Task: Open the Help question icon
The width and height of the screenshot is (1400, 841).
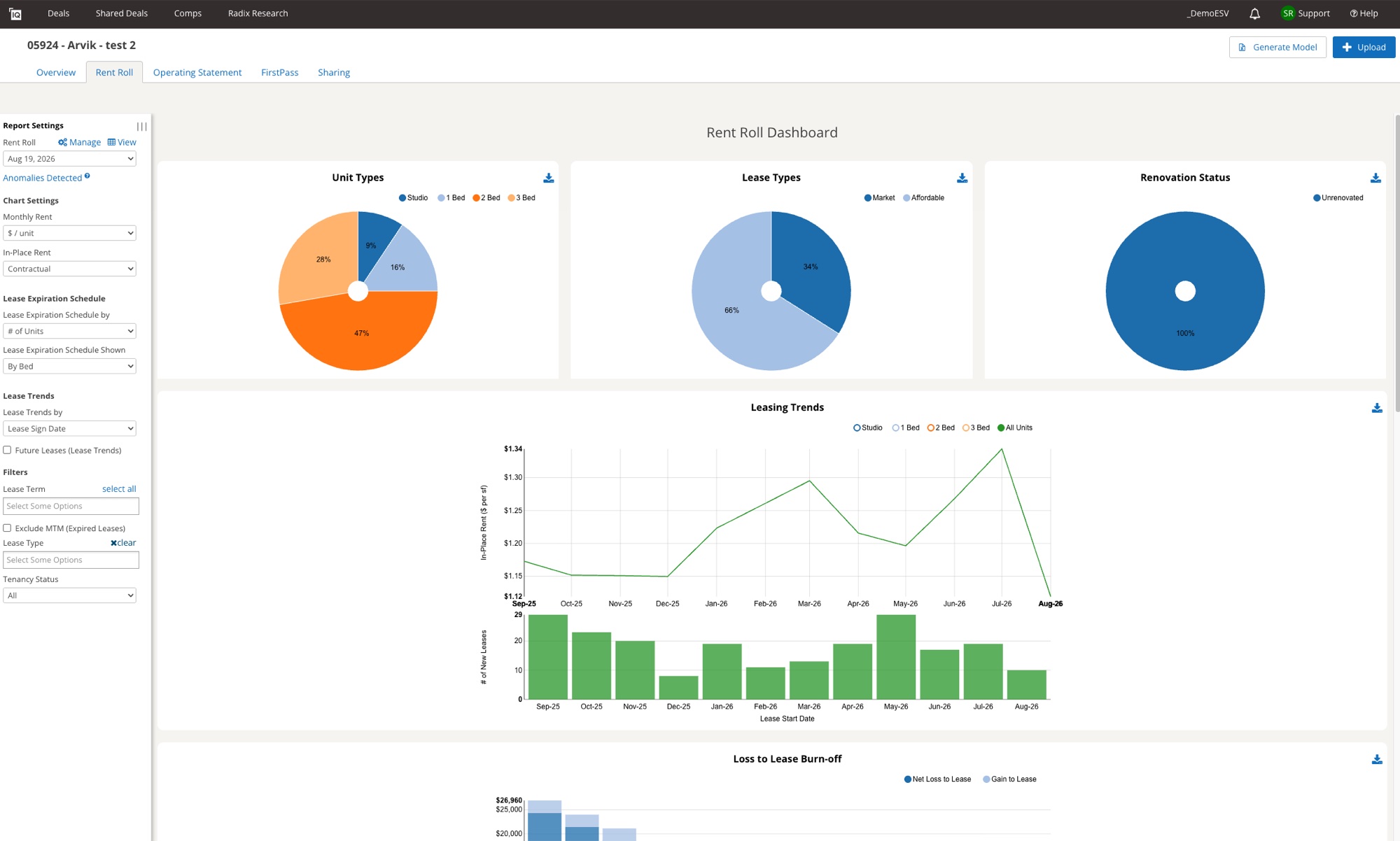Action: click(x=1353, y=13)
